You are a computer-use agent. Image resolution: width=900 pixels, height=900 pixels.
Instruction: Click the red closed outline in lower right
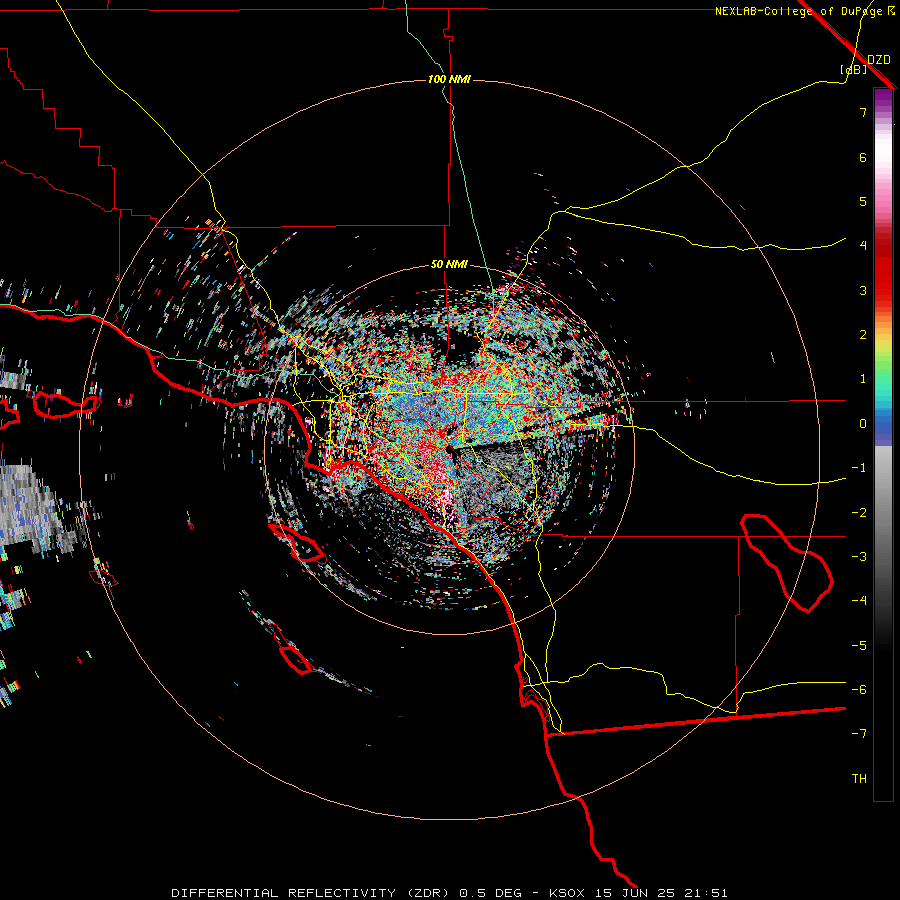pos(787,563)
